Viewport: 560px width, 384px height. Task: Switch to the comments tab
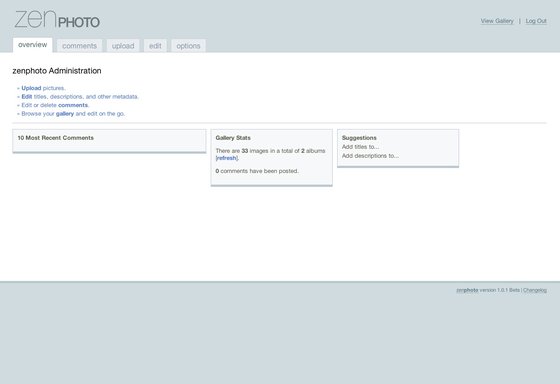pos(79,46)
